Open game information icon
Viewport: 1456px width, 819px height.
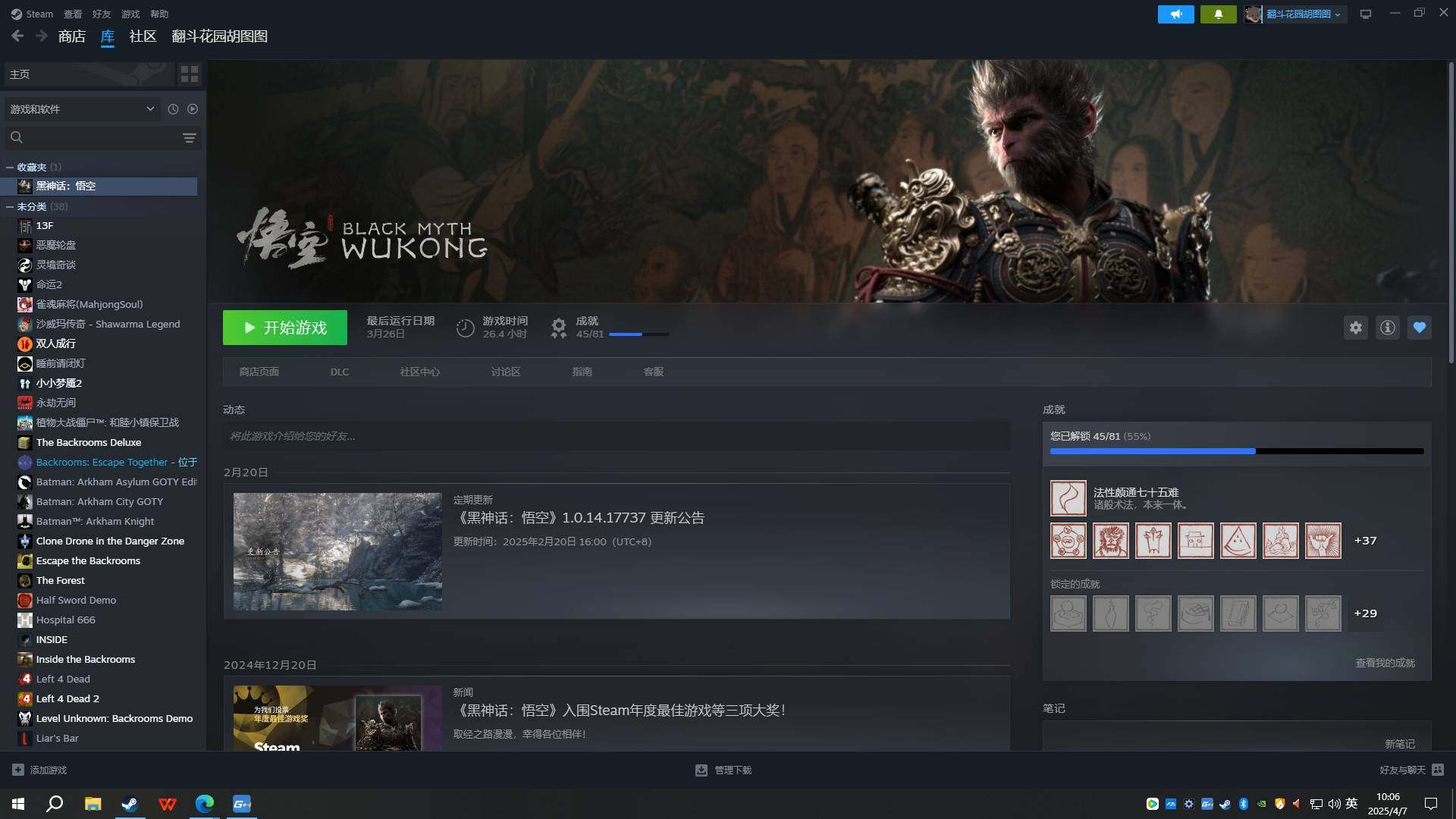[1387, 328]
